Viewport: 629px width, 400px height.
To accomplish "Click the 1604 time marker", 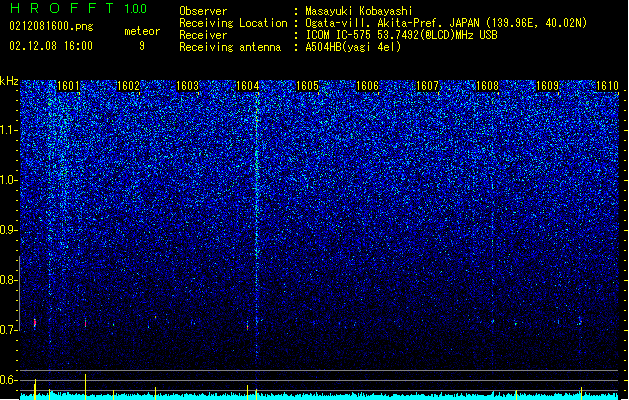I will coord(248,86).
